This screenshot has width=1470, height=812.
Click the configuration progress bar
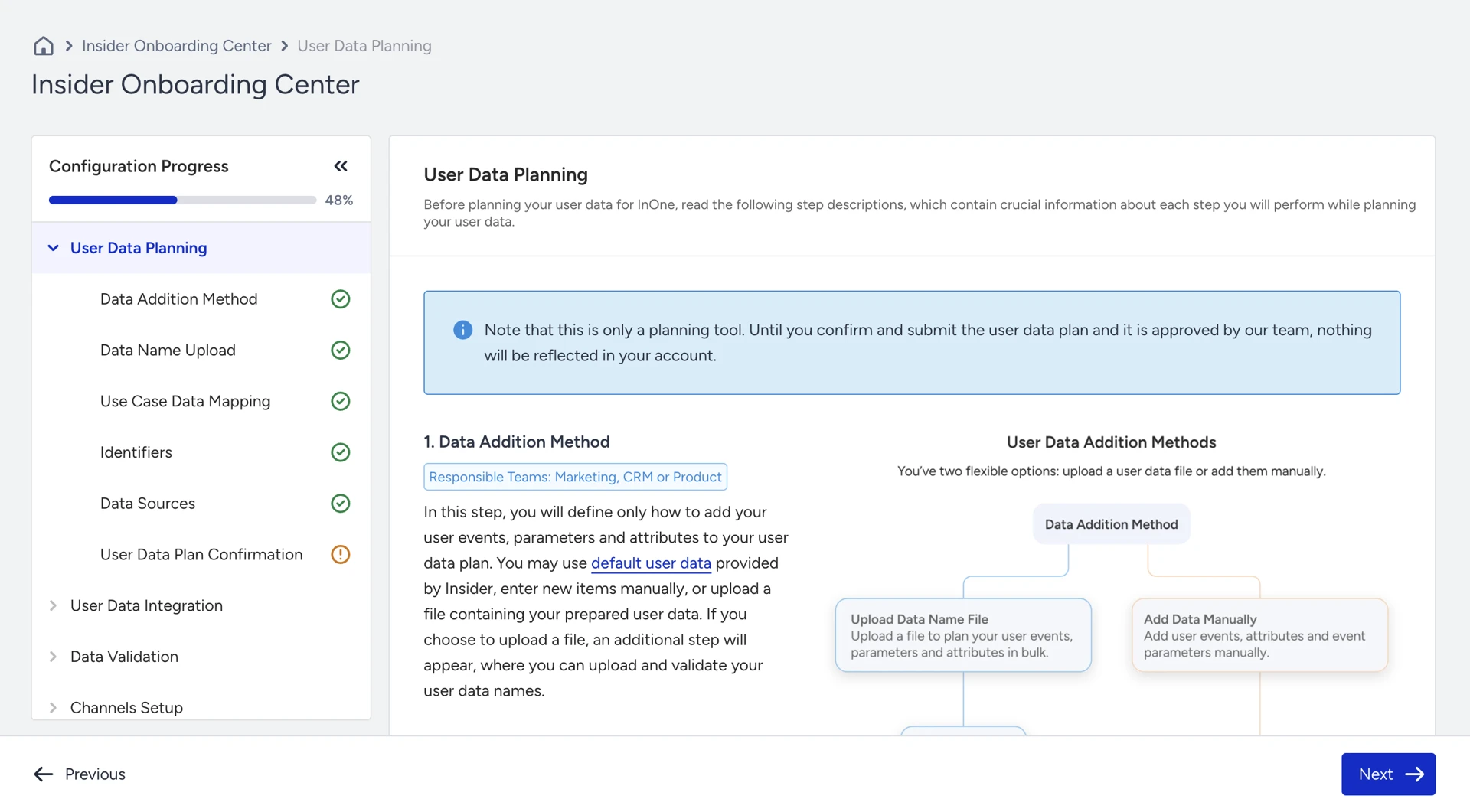pyautogui.click(x=182, y=201)
